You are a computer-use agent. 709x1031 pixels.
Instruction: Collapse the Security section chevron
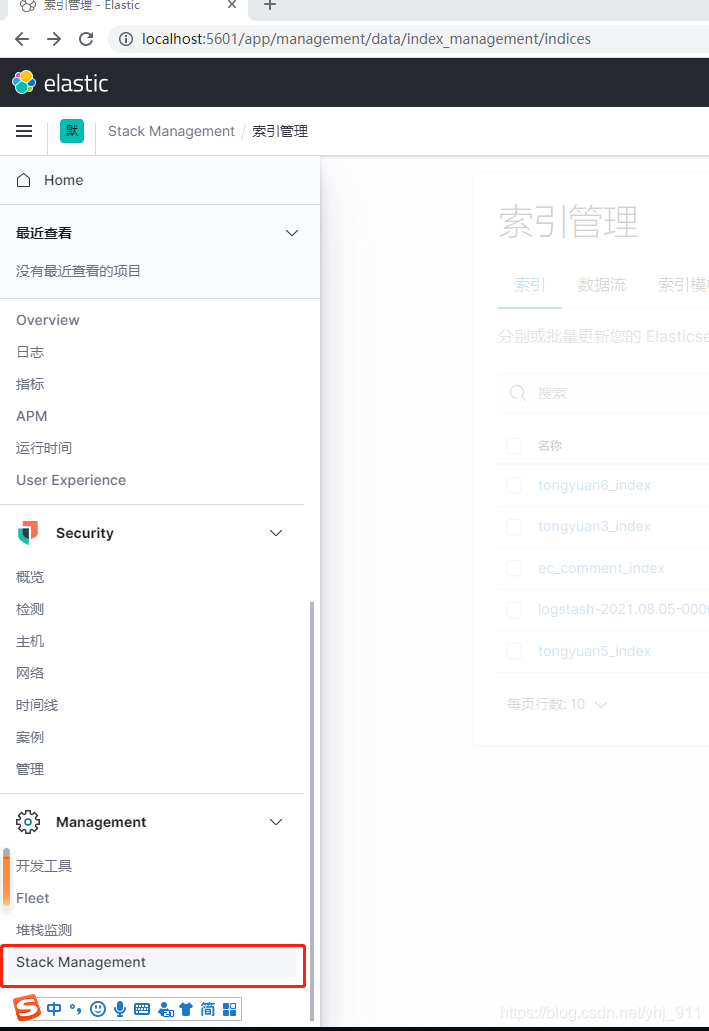(276, 533)
